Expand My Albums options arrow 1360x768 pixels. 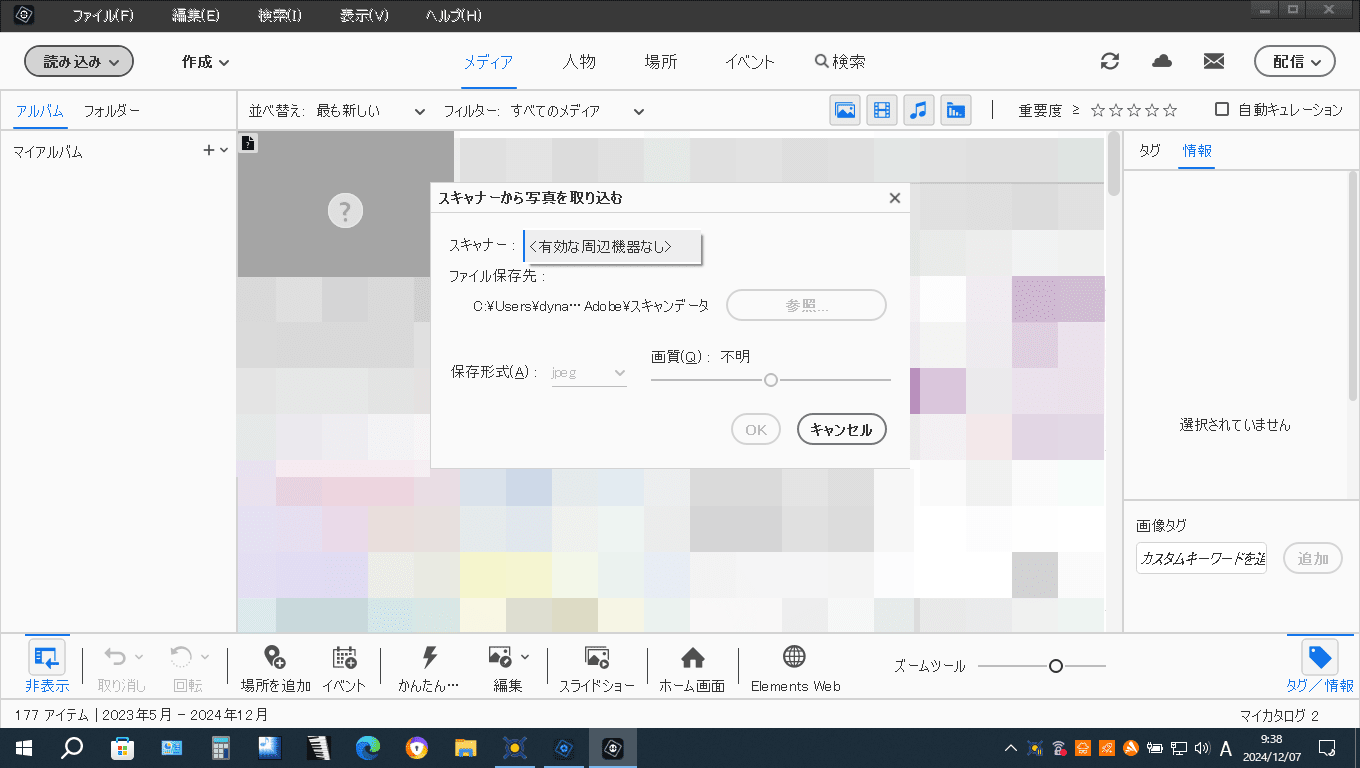(224, 151)
